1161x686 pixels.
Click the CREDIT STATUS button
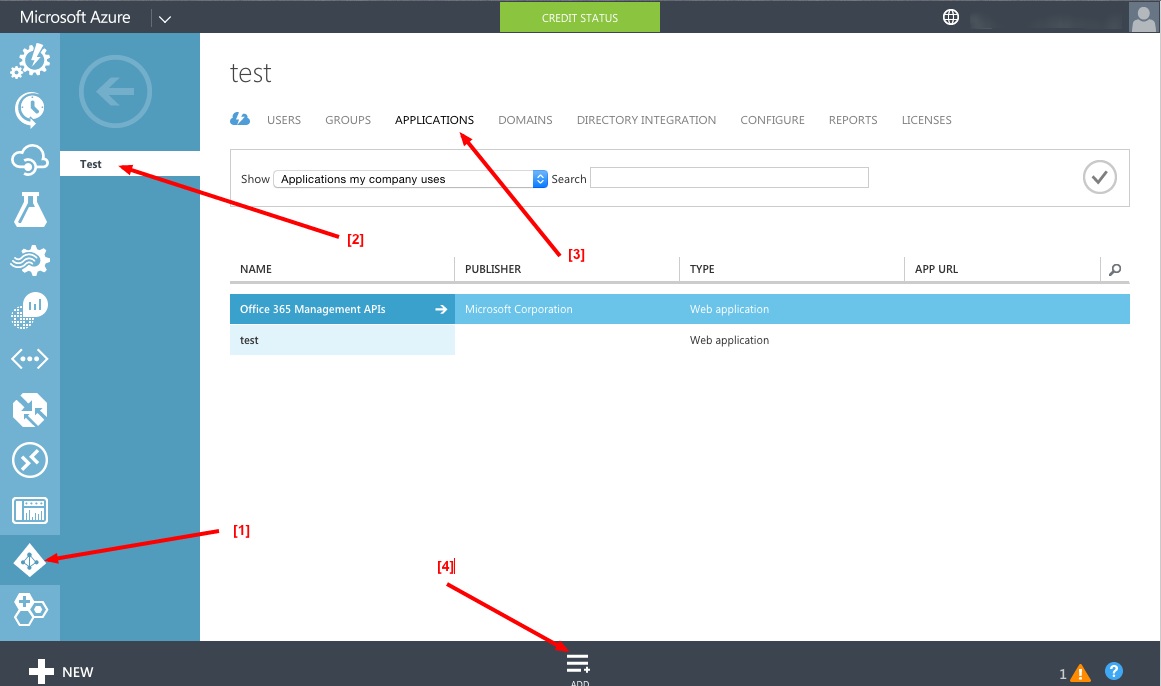(580, 18)
